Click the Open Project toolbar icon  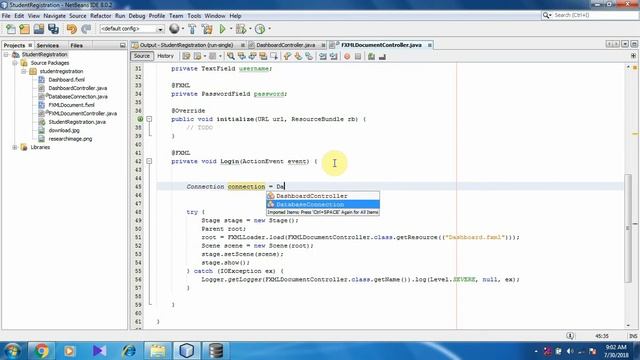39,29
